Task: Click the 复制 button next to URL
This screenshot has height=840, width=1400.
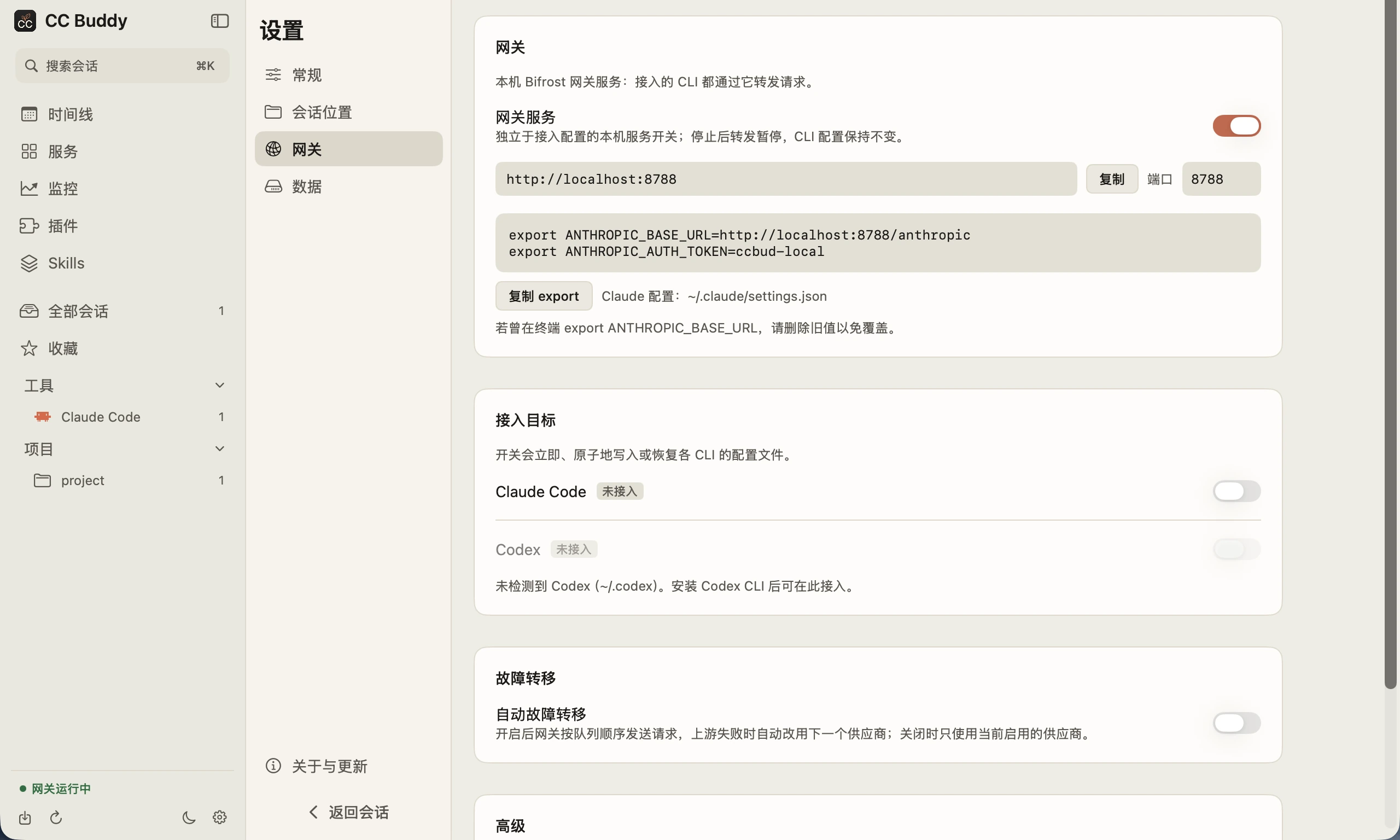Action: coord(1111,179)
